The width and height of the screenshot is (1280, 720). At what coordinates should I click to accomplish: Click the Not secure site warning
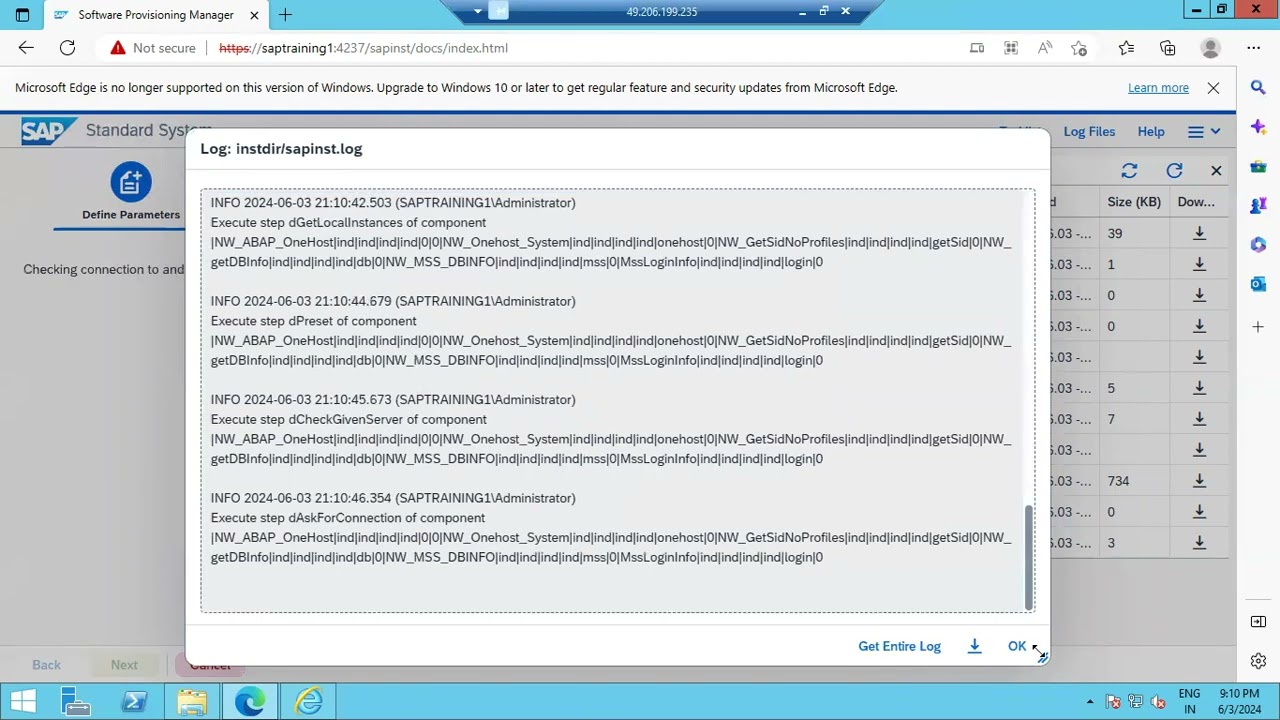pos(154,48)
